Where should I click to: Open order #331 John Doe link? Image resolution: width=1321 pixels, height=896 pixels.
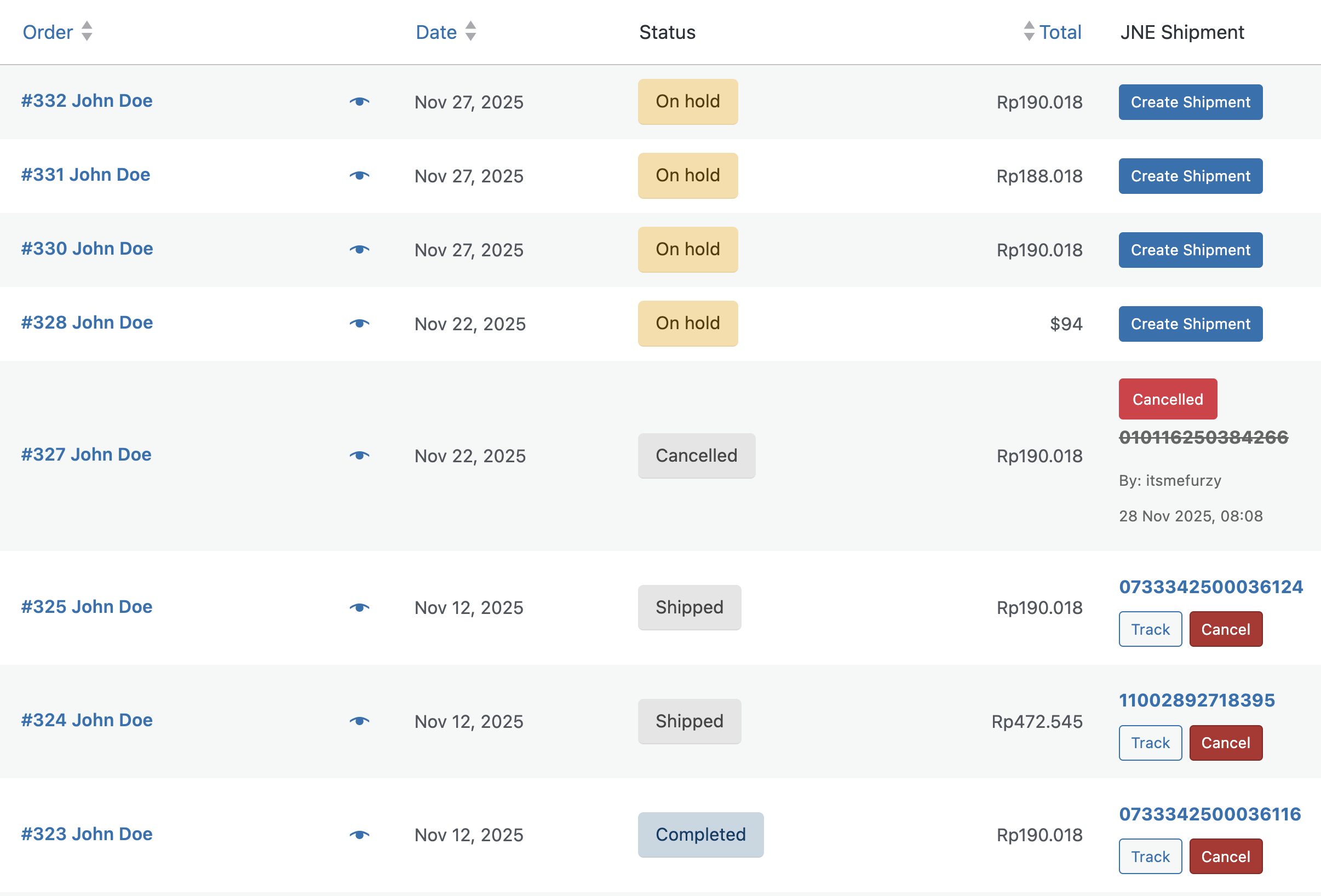pos(86,175)
